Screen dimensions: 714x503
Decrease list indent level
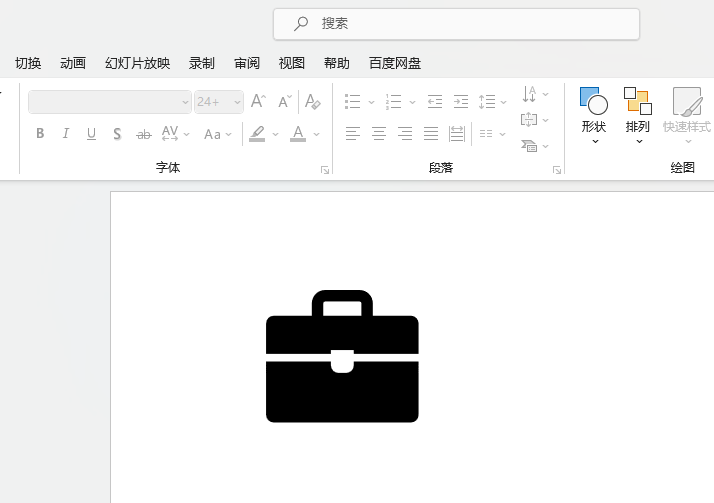click(435, 102)
